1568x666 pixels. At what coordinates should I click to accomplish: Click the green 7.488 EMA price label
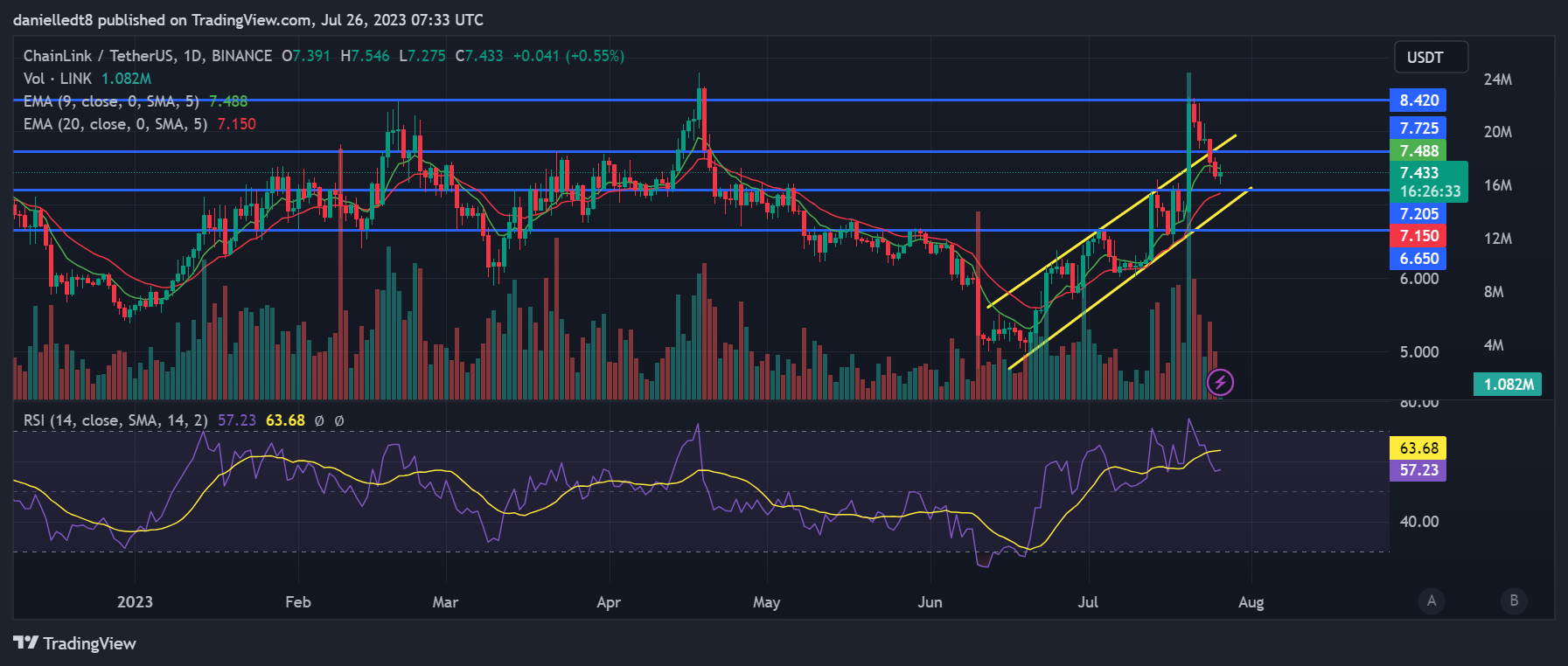pos(1418,151)
